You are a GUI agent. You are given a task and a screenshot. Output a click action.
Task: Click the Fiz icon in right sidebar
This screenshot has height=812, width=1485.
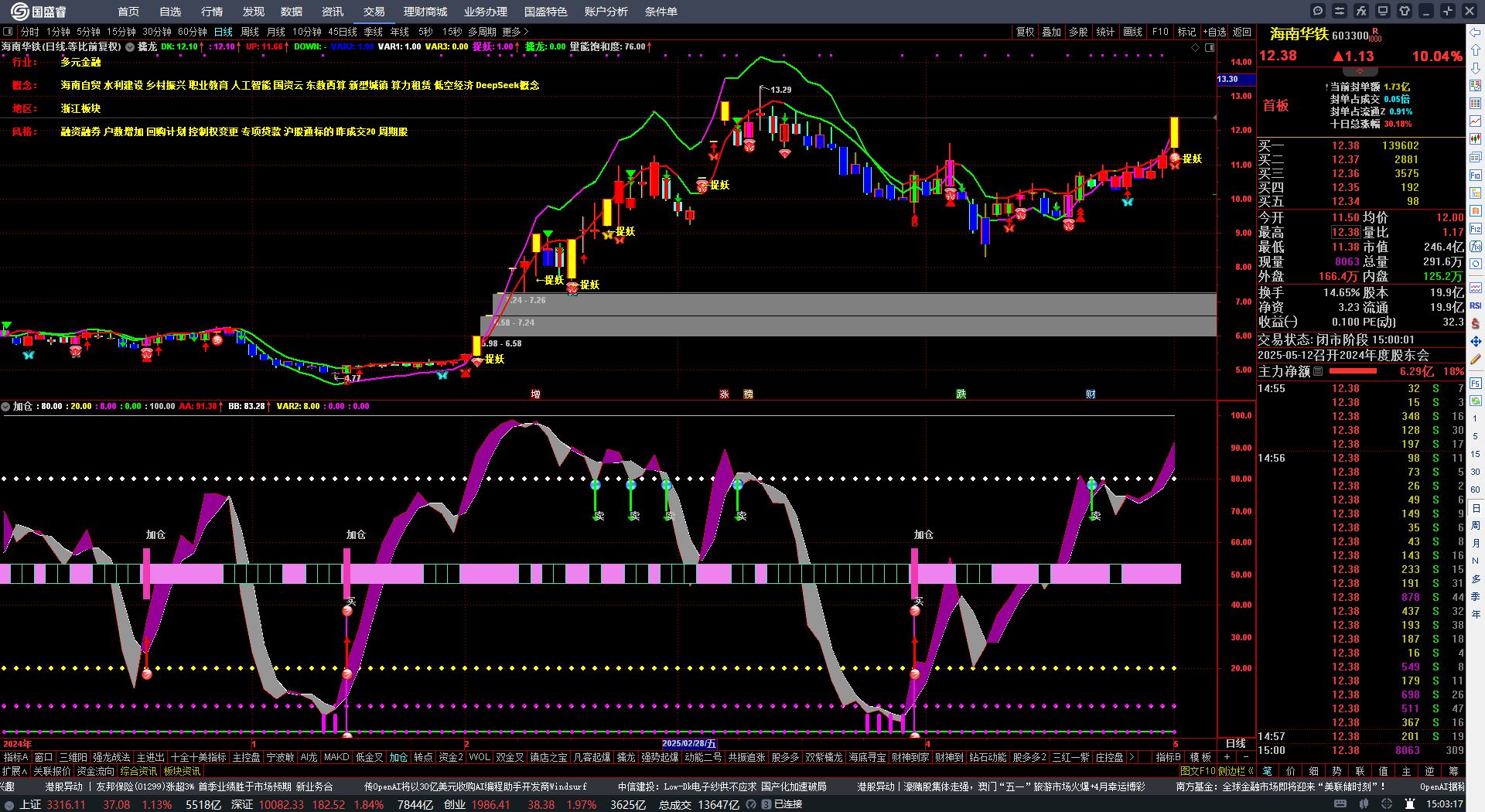1476,229
